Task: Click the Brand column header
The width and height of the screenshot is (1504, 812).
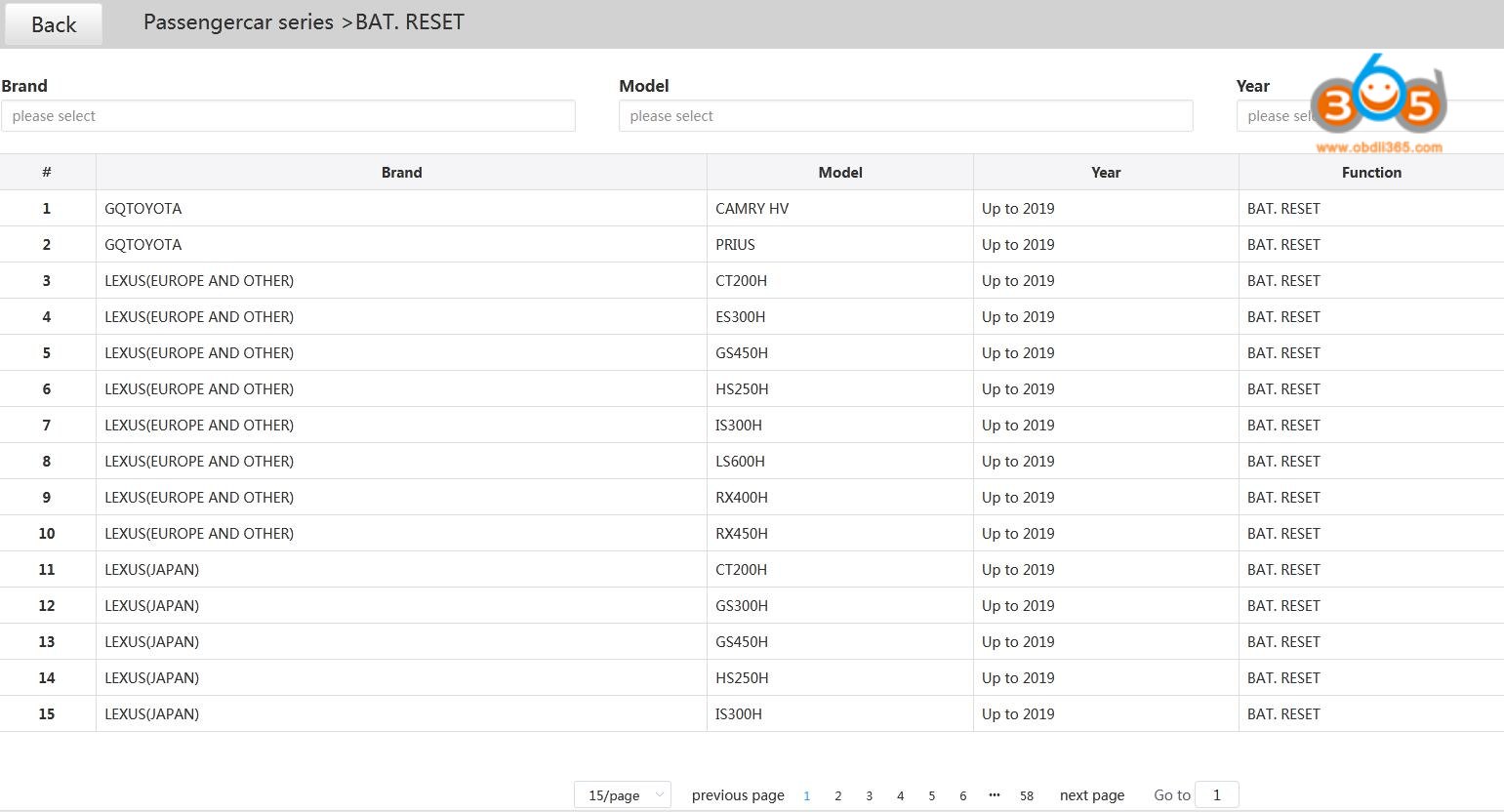Action: (x=401, y=172)
